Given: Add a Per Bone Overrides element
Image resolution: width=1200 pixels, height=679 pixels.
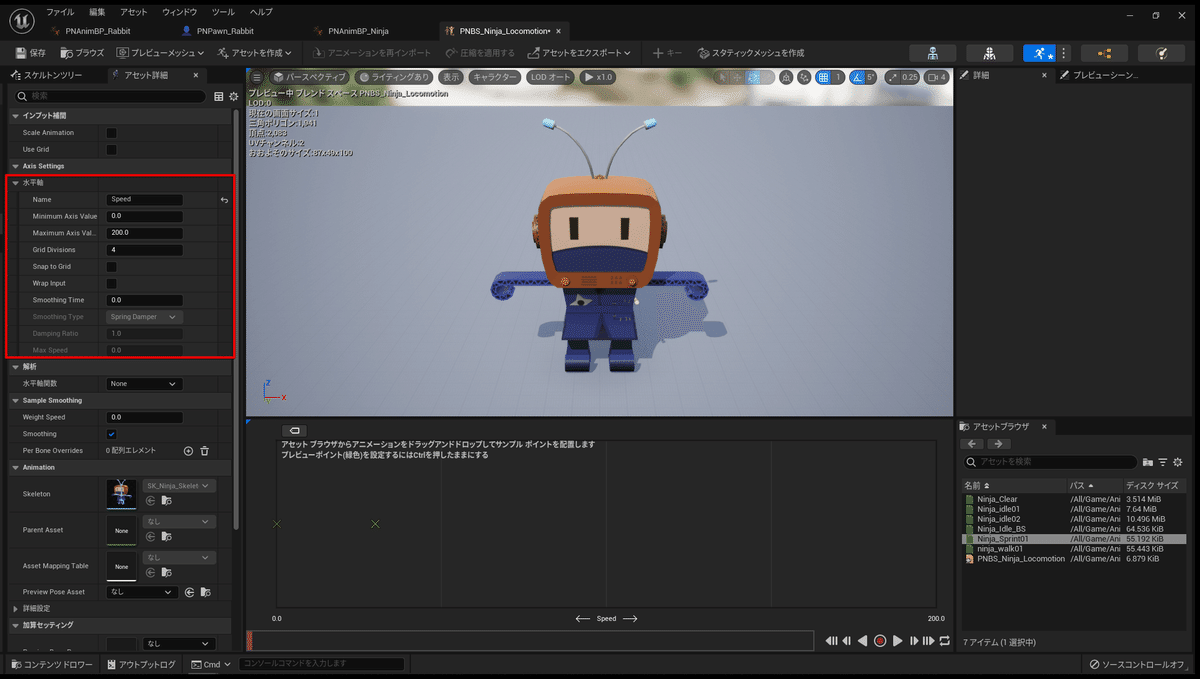Looking at the screenshot, I should tap(188, 451).
